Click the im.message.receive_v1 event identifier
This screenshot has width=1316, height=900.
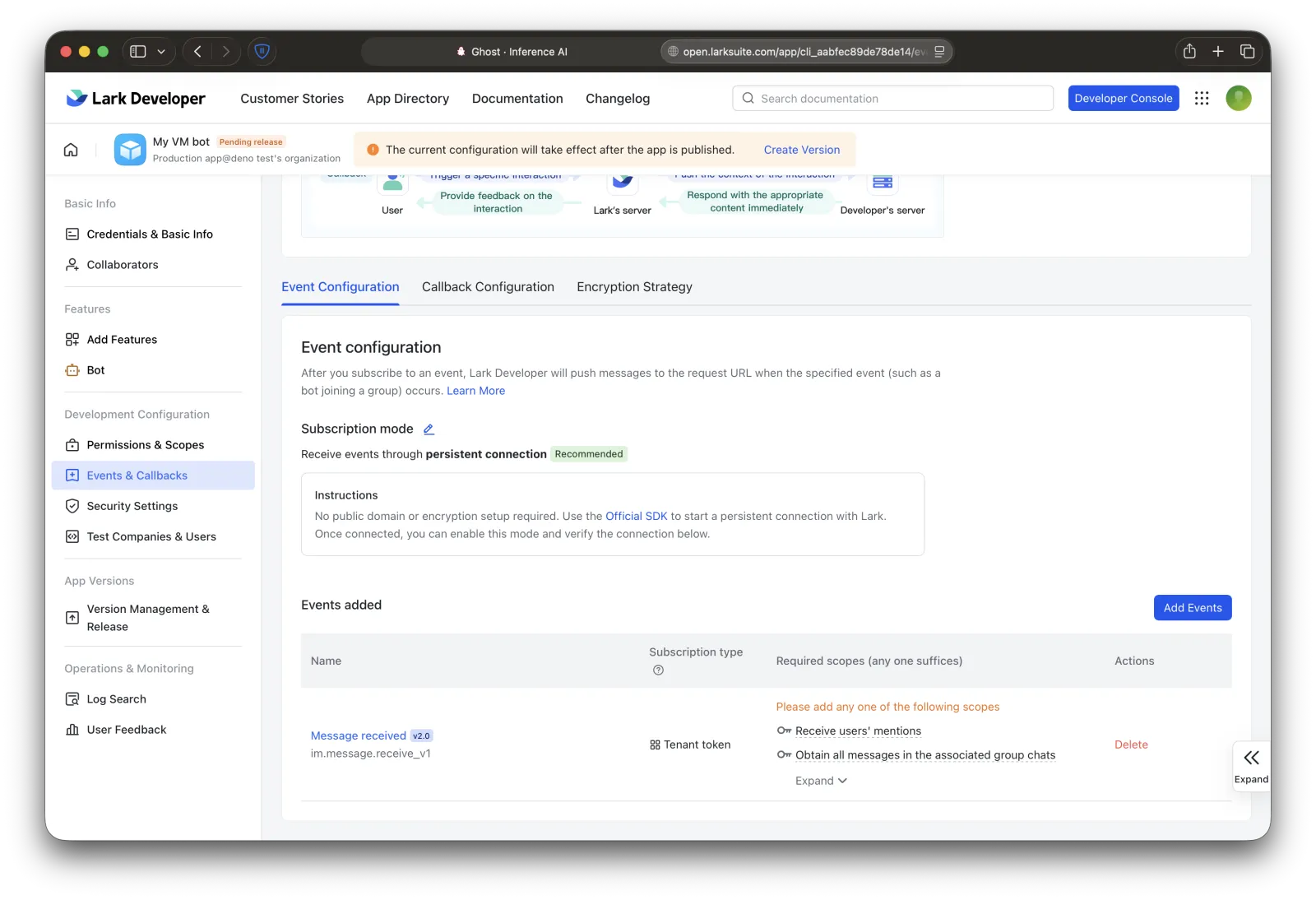click(371, 754)
